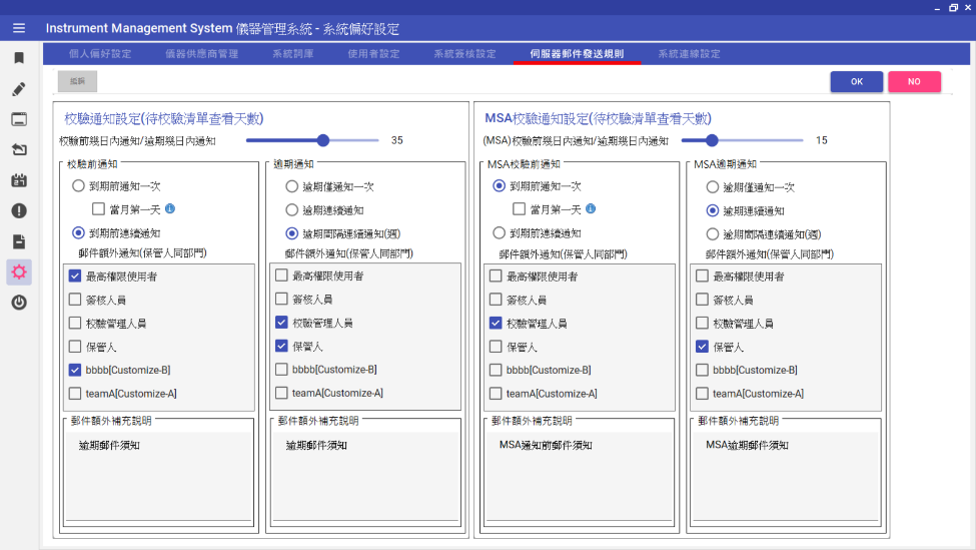Select 逾期連續通知 in MSA逾期通知
976x550 pixels.
713,211
